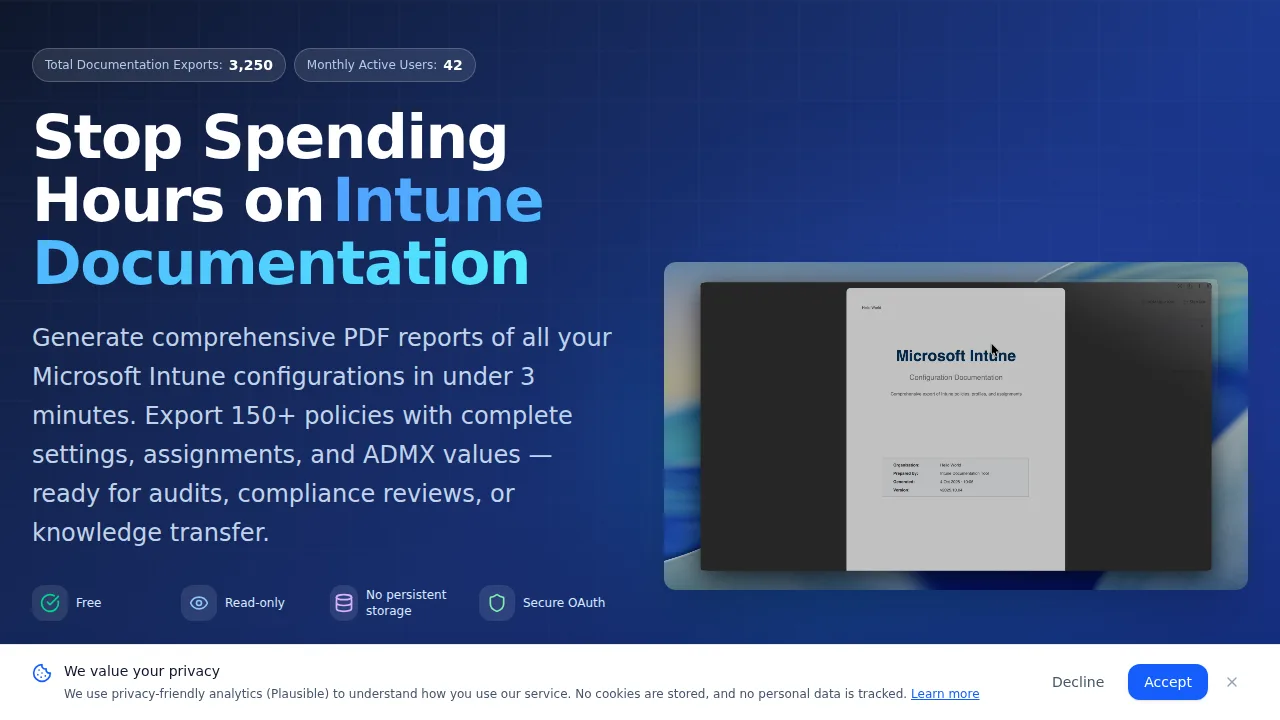
Task: Accept the privacy analytics notice
Action: click(1168, 682)
